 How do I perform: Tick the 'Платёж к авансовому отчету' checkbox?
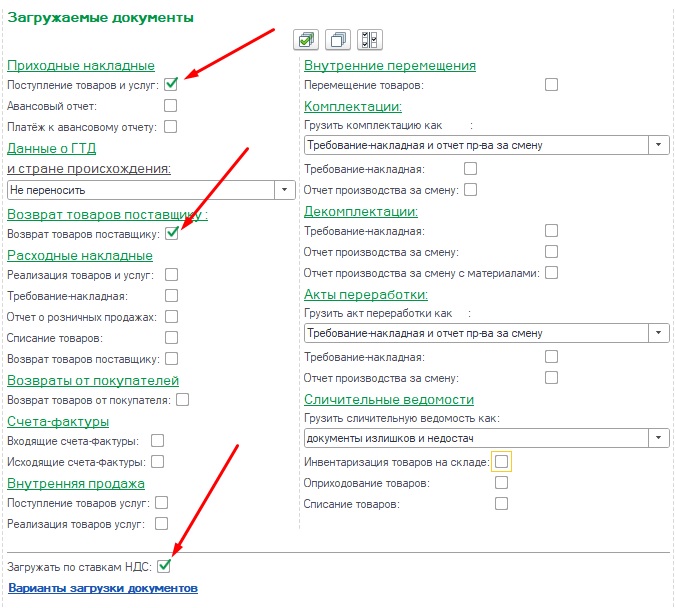[171, 126]
